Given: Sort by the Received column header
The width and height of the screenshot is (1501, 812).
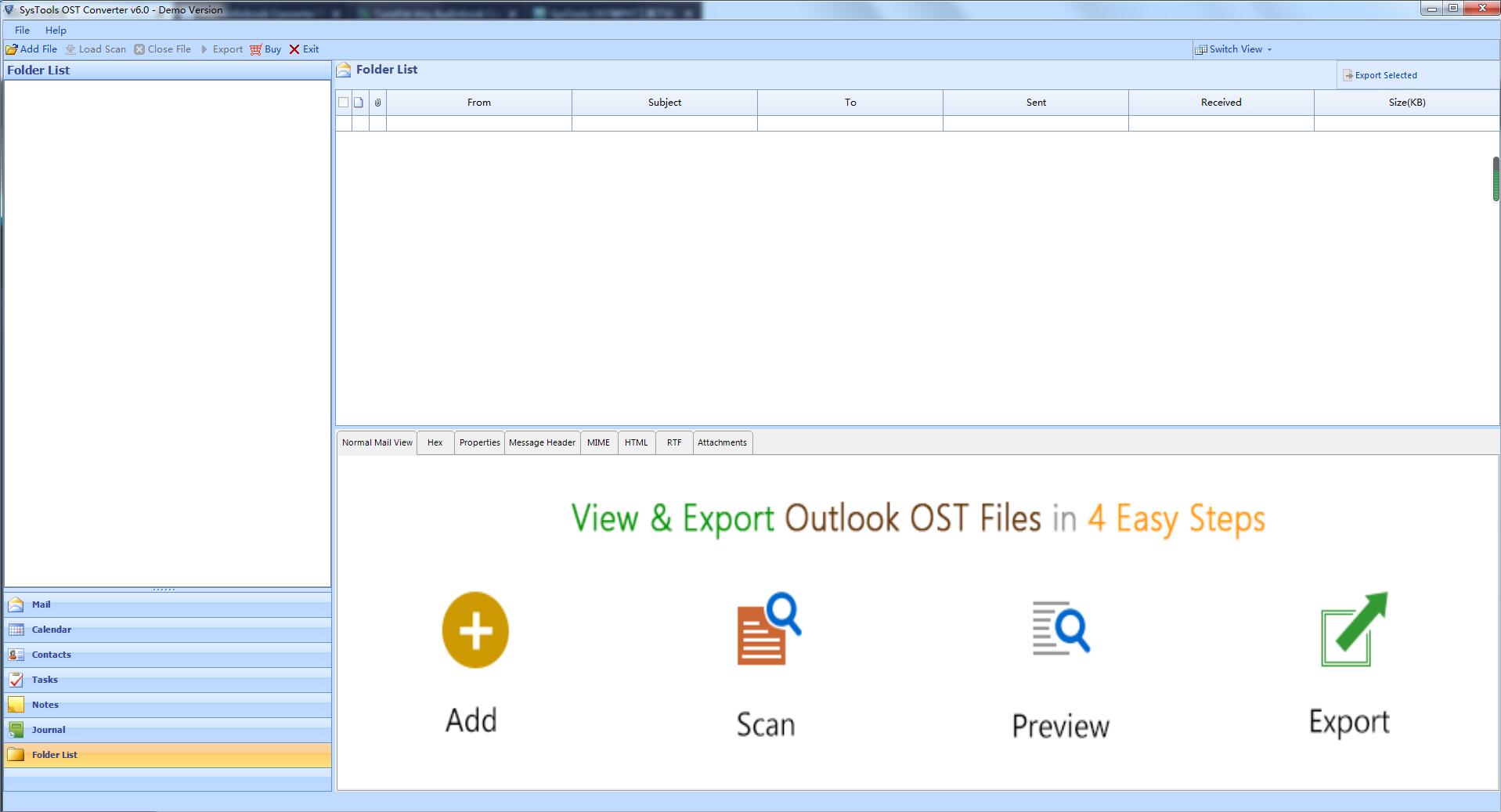Looking at the screenshot, I should point(1221,103).
